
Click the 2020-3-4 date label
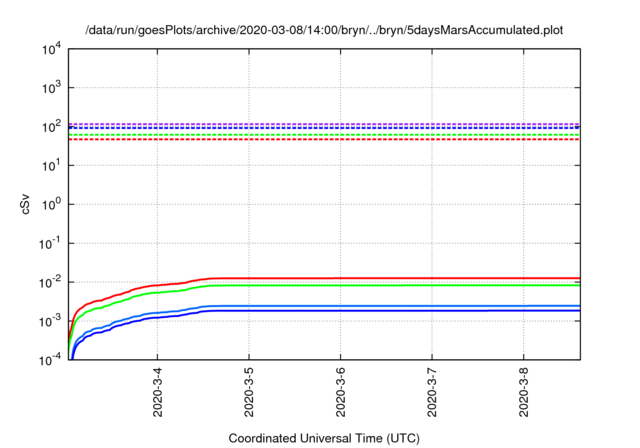[x=158, y=392]
